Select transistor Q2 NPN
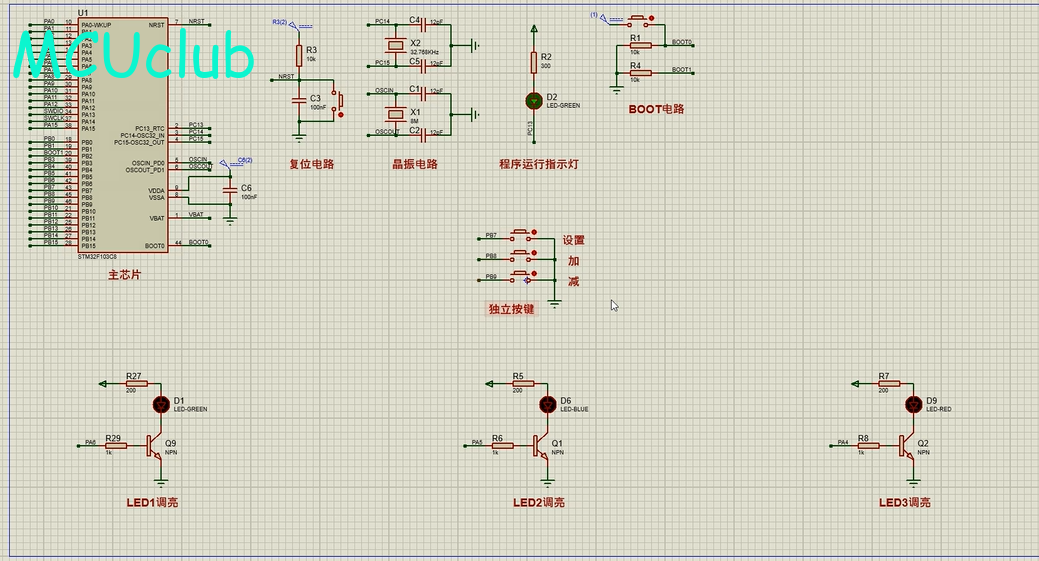The width and height of the screenshot is (1039, 561). (x=906, y=446)
